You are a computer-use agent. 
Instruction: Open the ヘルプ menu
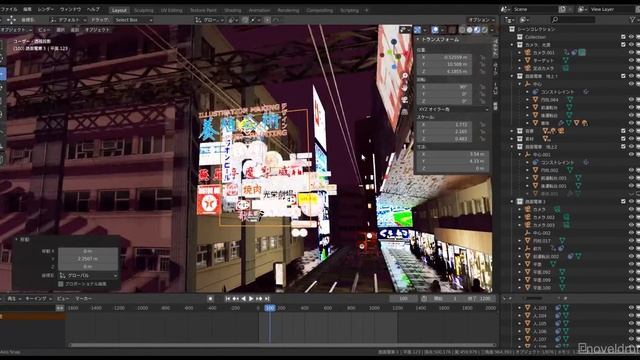click(93, 9)
